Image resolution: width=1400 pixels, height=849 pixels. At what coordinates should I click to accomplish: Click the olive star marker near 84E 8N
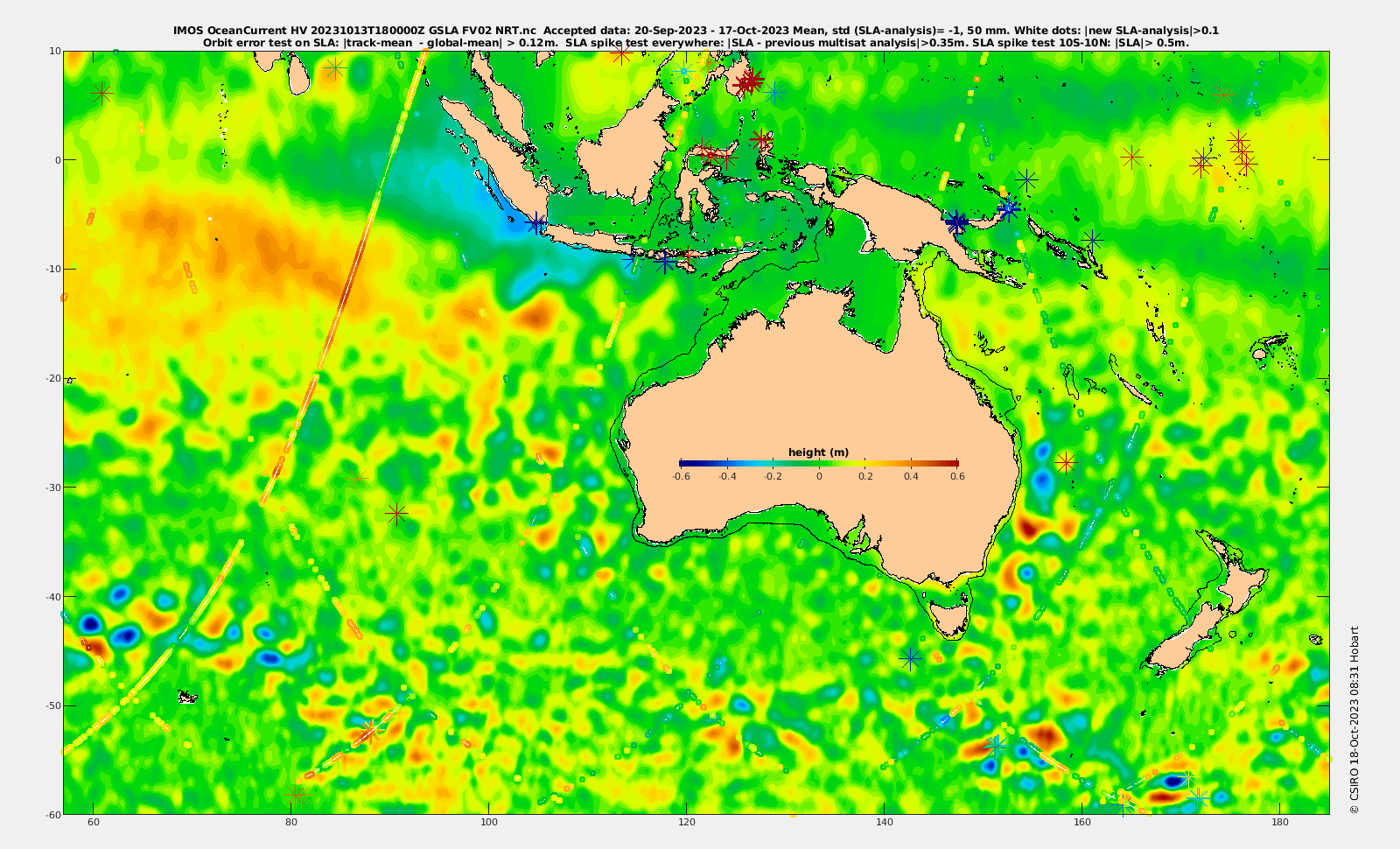(334, 67)
